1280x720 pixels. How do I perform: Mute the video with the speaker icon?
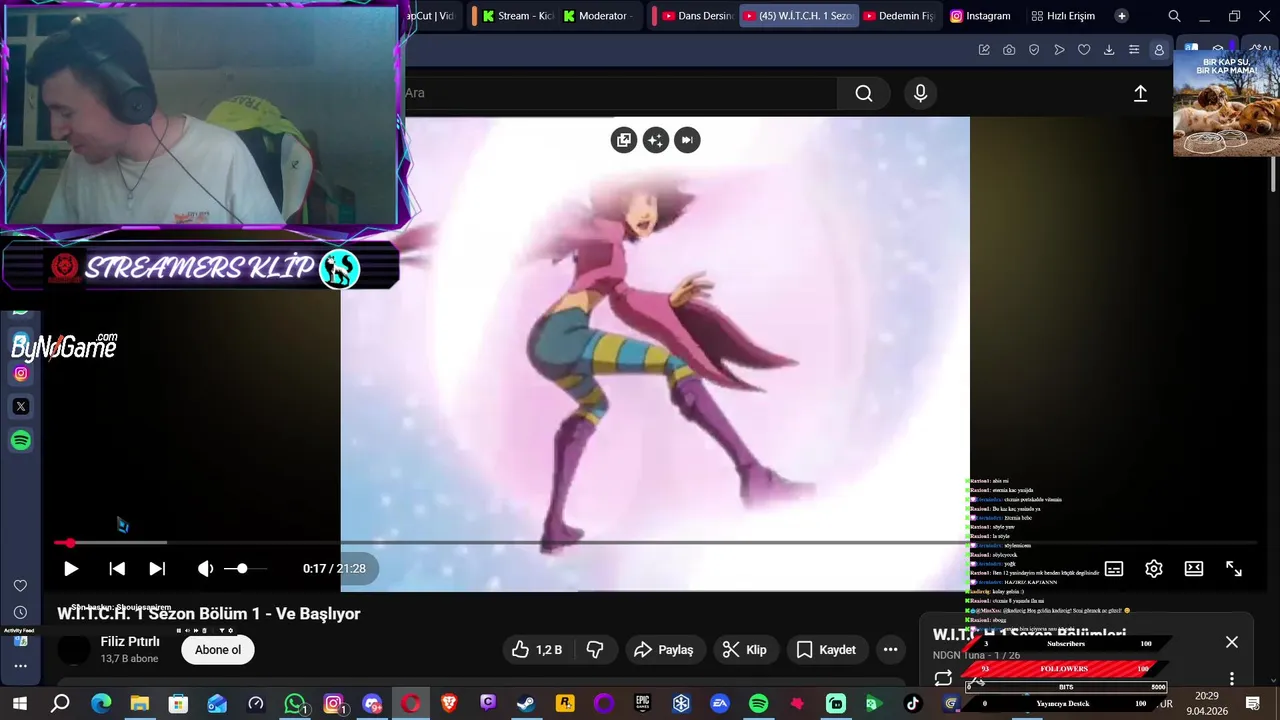coord(205,568)
